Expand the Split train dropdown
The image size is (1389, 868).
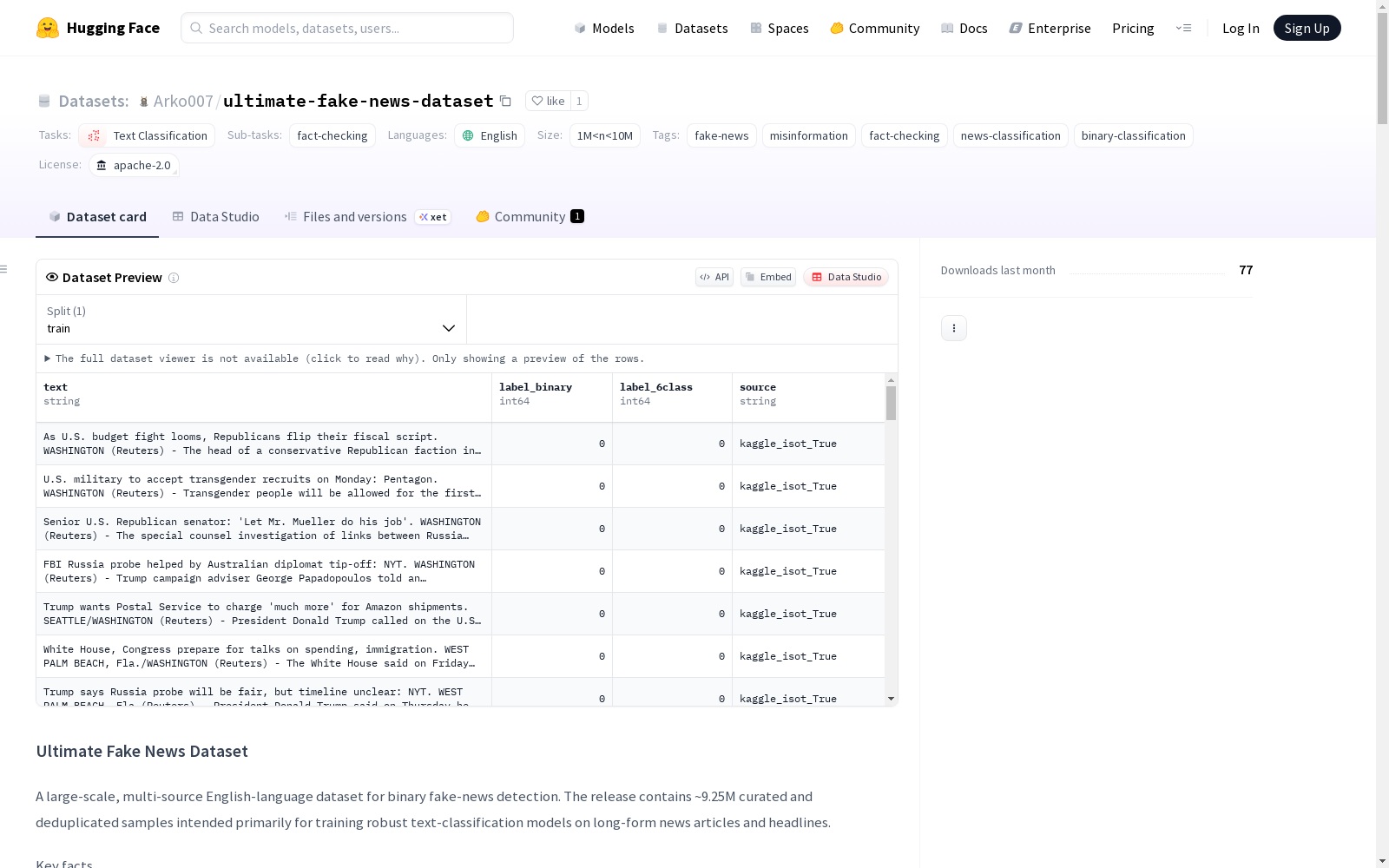pos(252,319)
